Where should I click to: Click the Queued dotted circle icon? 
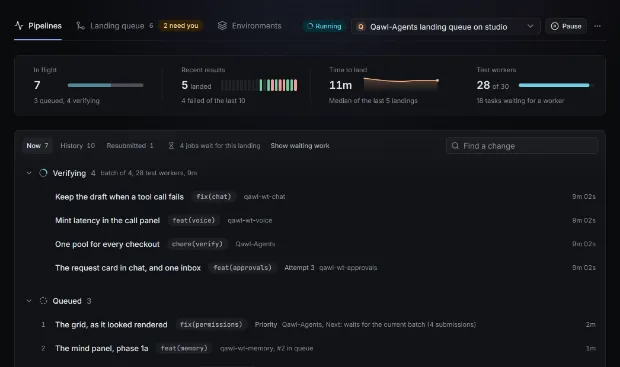pyautogui.click(x=43, y=301)
